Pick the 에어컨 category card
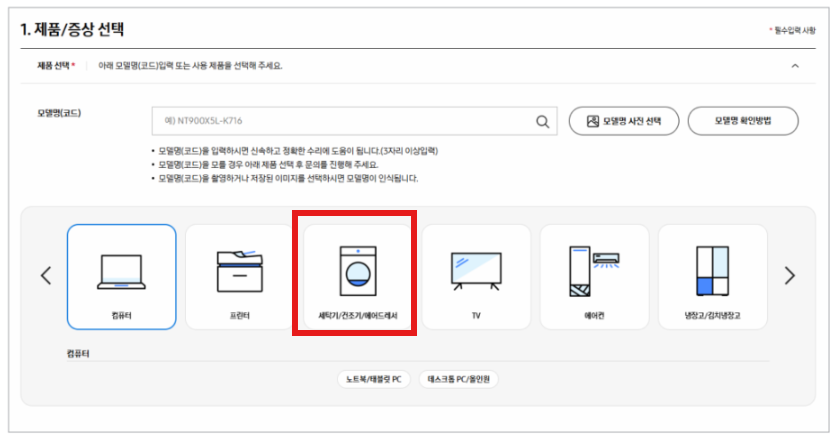 pyautogui.click(x=594, y=277)
